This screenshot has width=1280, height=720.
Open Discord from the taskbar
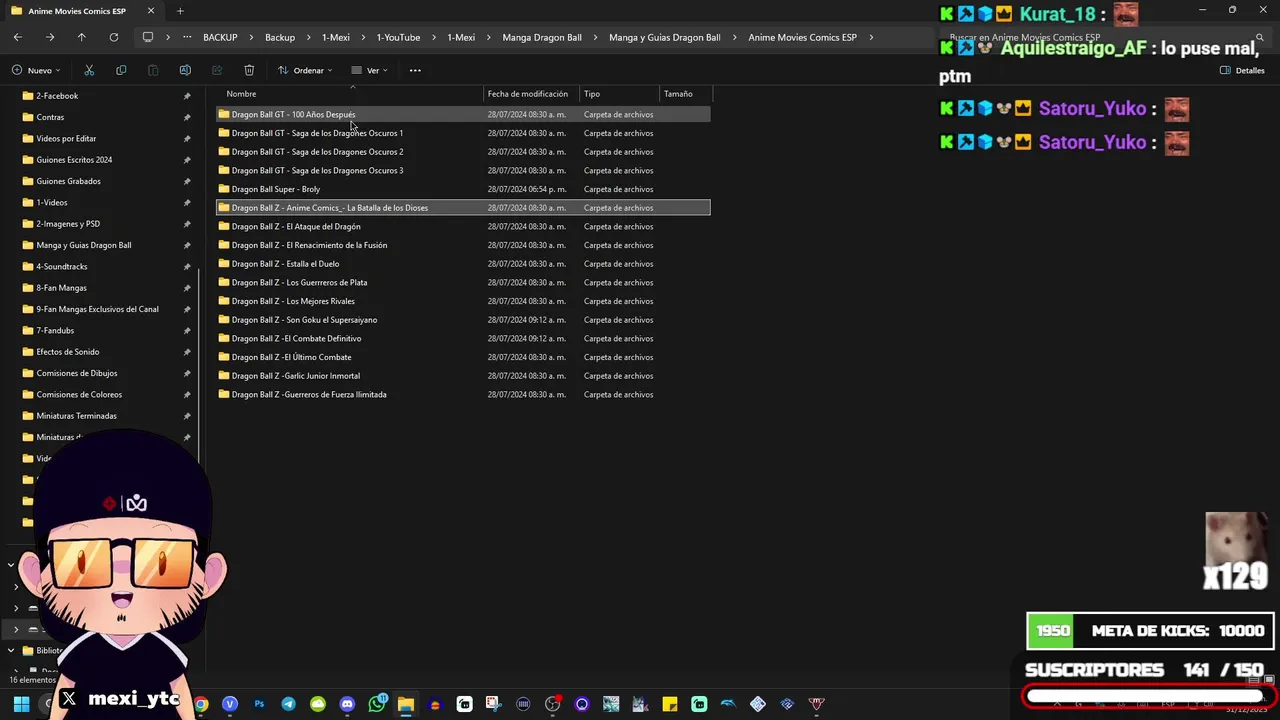point(347,704)
